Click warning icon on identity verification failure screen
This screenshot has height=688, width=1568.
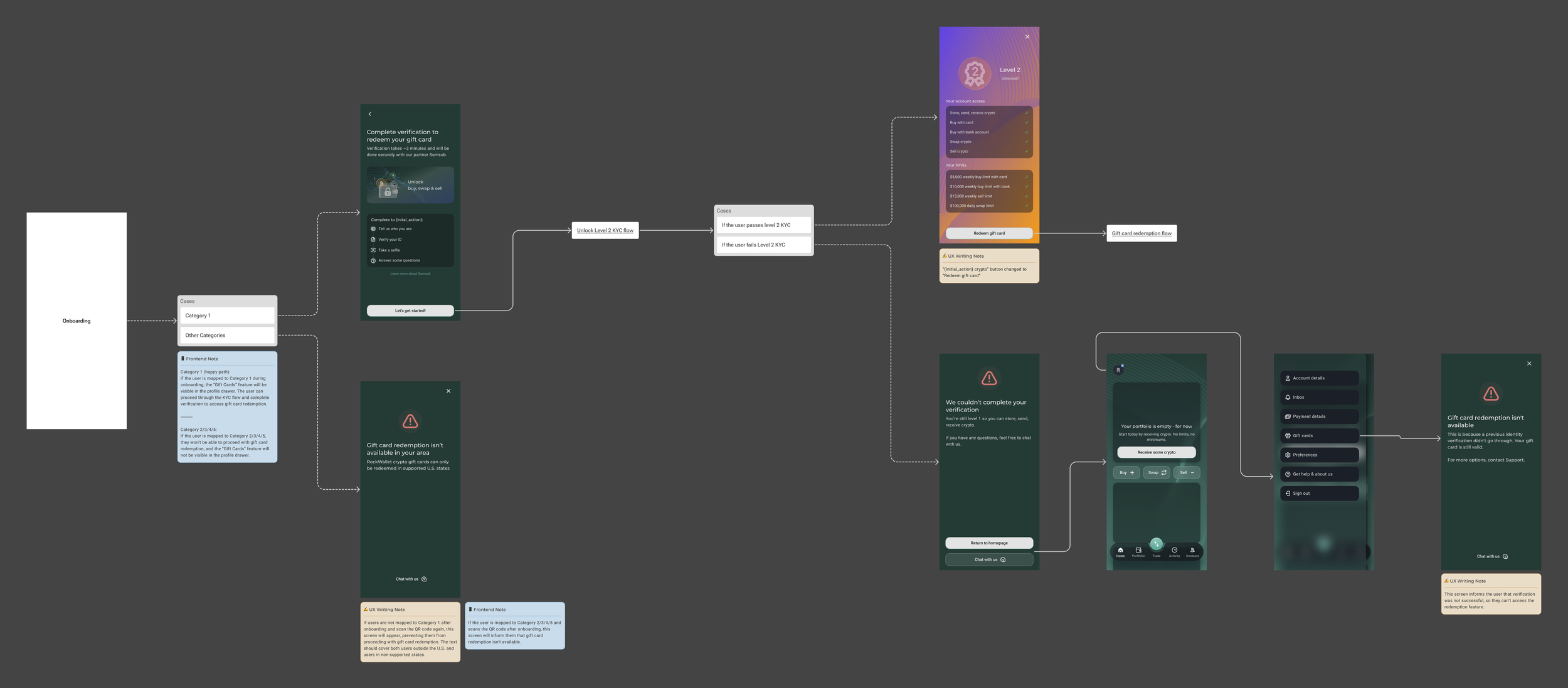[x=1491, y=394]
